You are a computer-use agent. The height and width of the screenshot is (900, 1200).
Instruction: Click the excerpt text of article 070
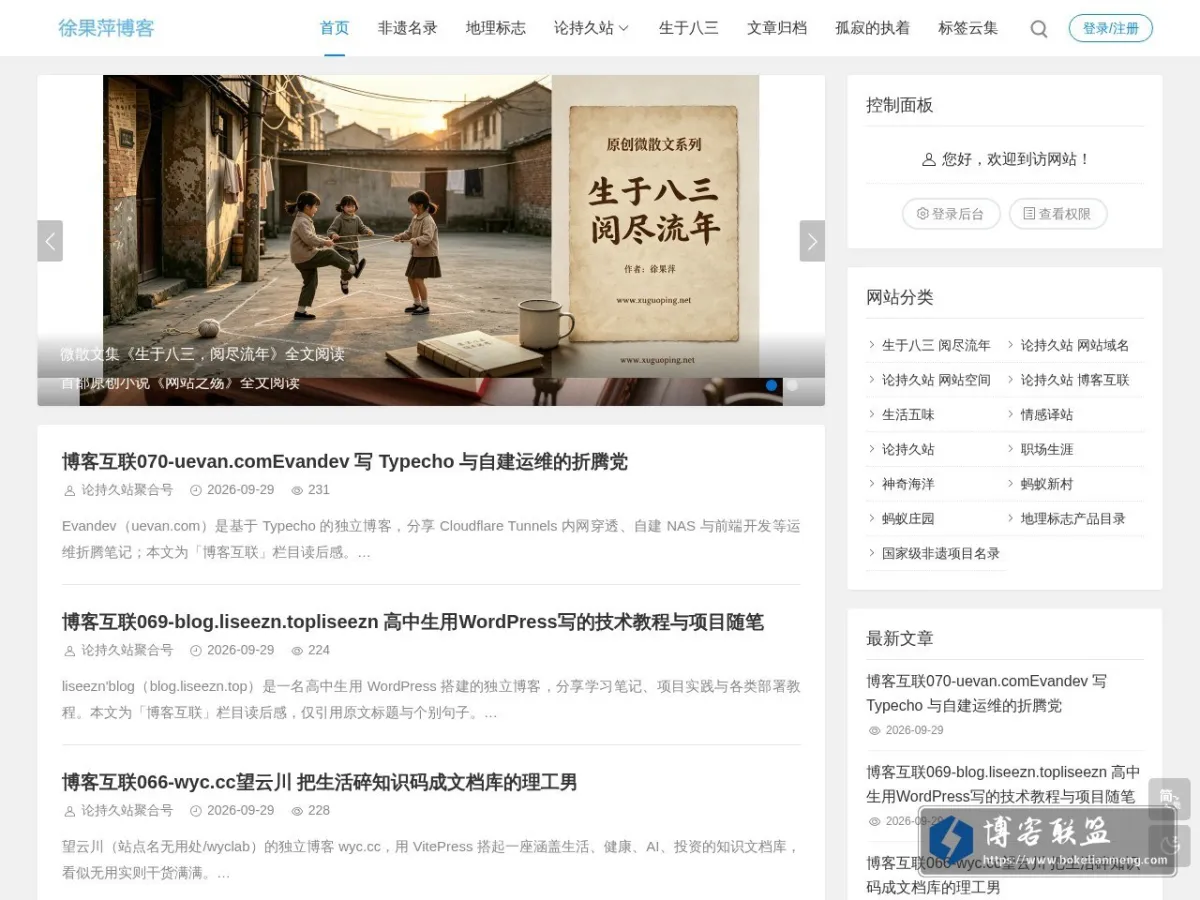pos(431,539)
